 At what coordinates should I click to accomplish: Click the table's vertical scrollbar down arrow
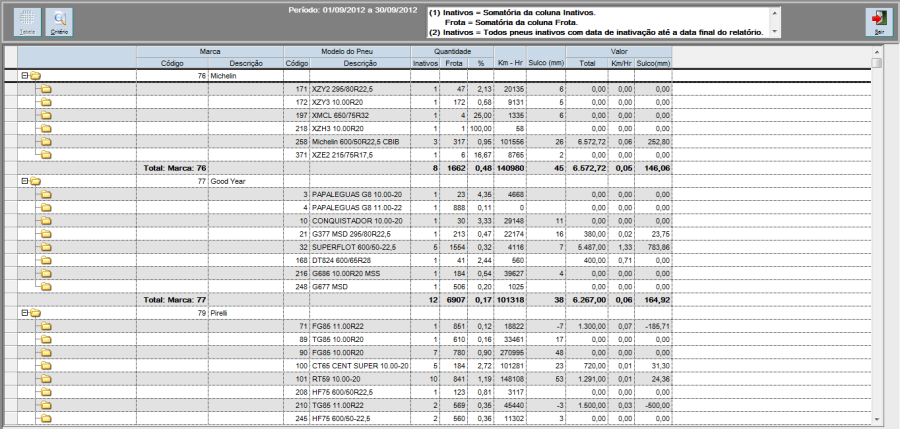tap(876, 419)
